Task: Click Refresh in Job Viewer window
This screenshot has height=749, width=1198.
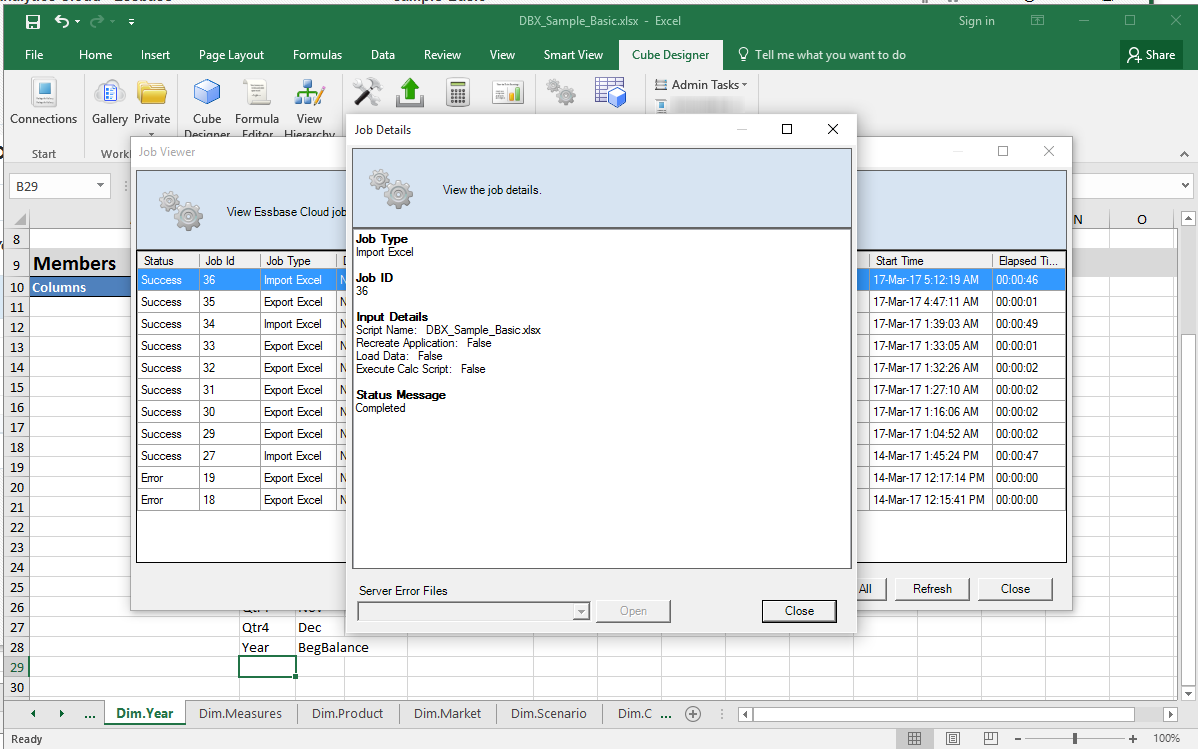Action: point(932,589)
